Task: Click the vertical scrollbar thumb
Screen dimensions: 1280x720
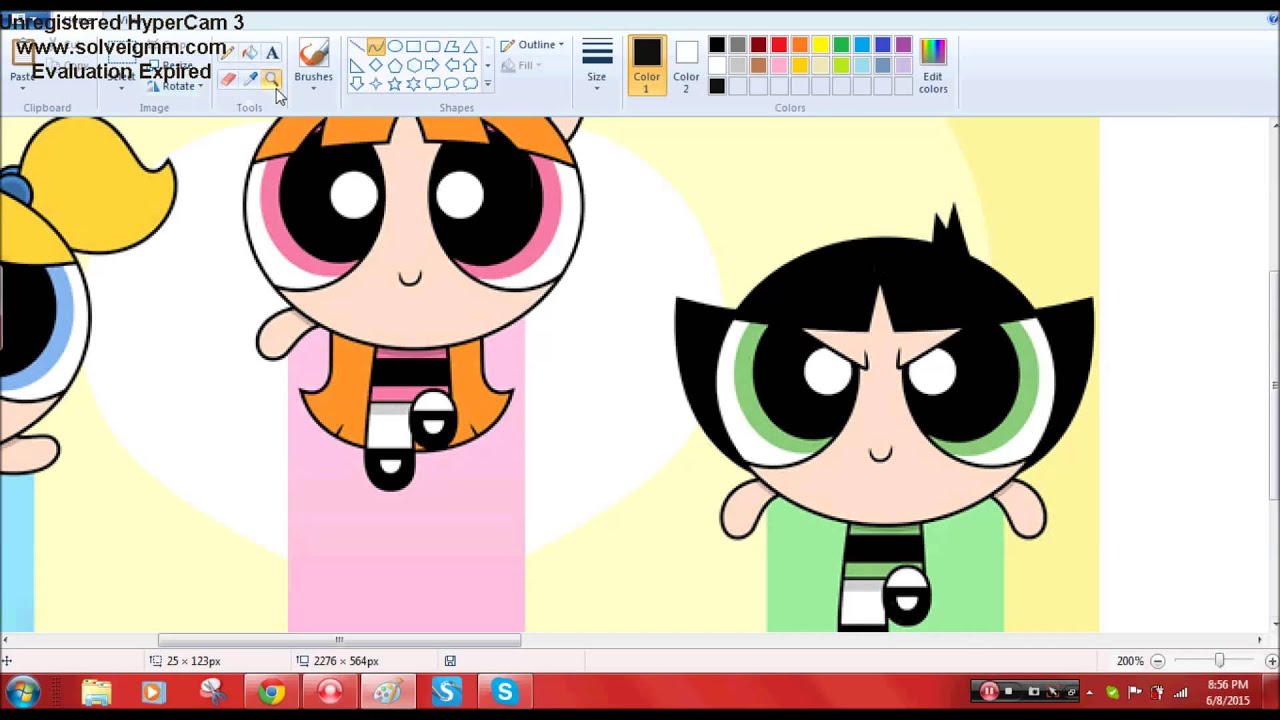Action: [1274, 385]
